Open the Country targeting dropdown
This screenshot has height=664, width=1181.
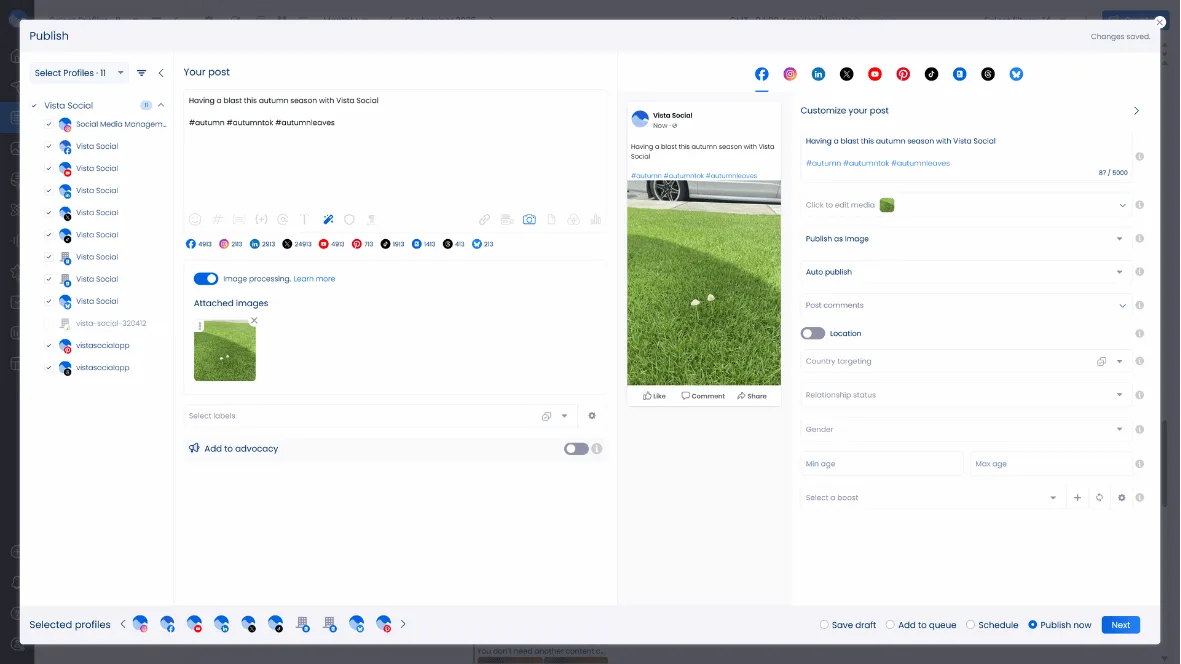point(1120,361)
